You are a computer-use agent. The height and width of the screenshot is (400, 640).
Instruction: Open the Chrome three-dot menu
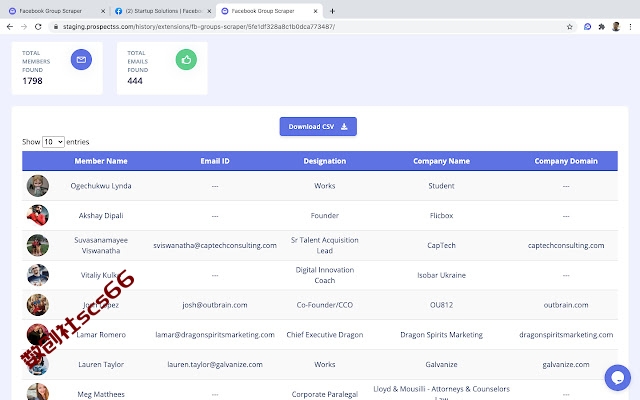click(630, 27)
